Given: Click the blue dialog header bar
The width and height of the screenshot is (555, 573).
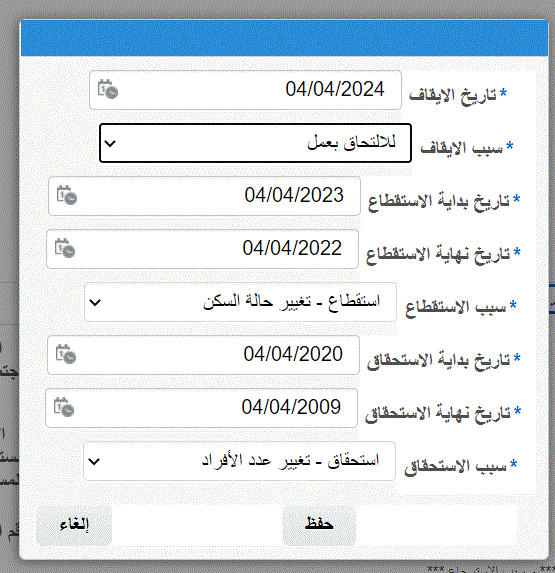Looking at the screenshot, I should tap(284, 38).
